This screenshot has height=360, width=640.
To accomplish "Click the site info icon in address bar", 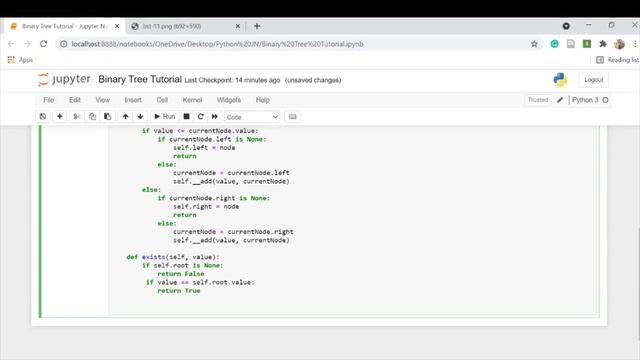I will point(64,44).
